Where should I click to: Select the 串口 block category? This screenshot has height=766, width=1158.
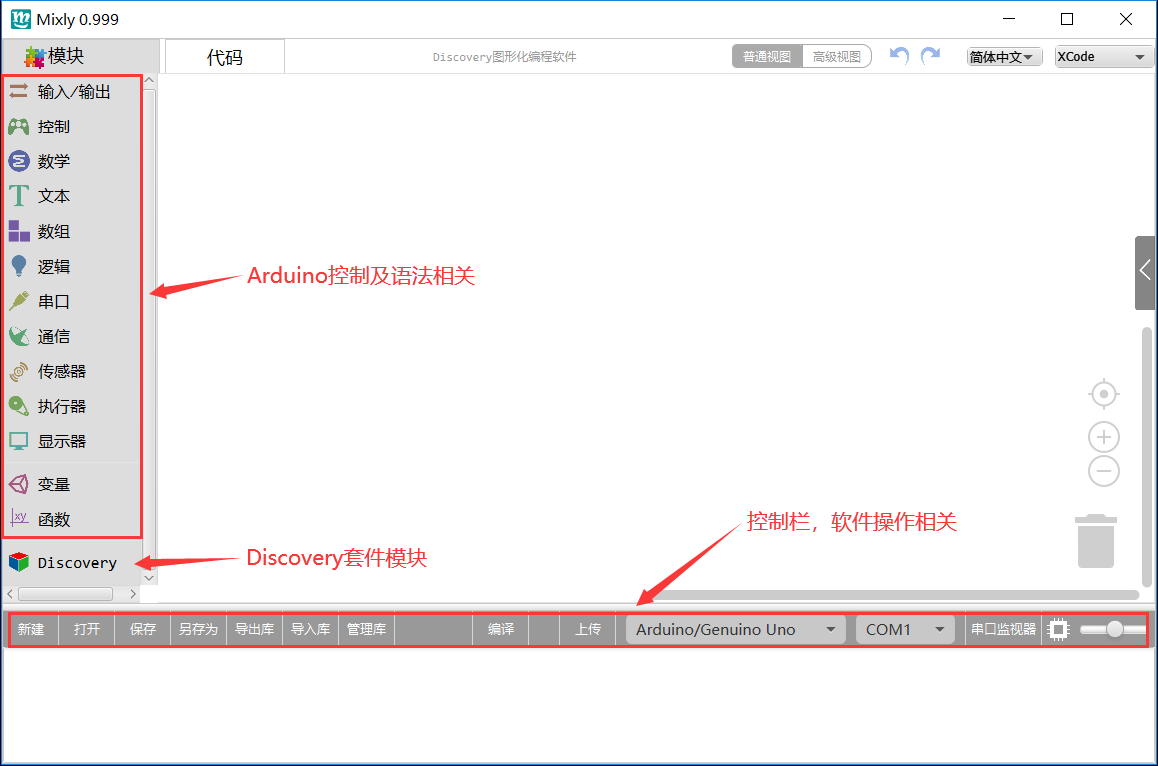coord(72,301)
